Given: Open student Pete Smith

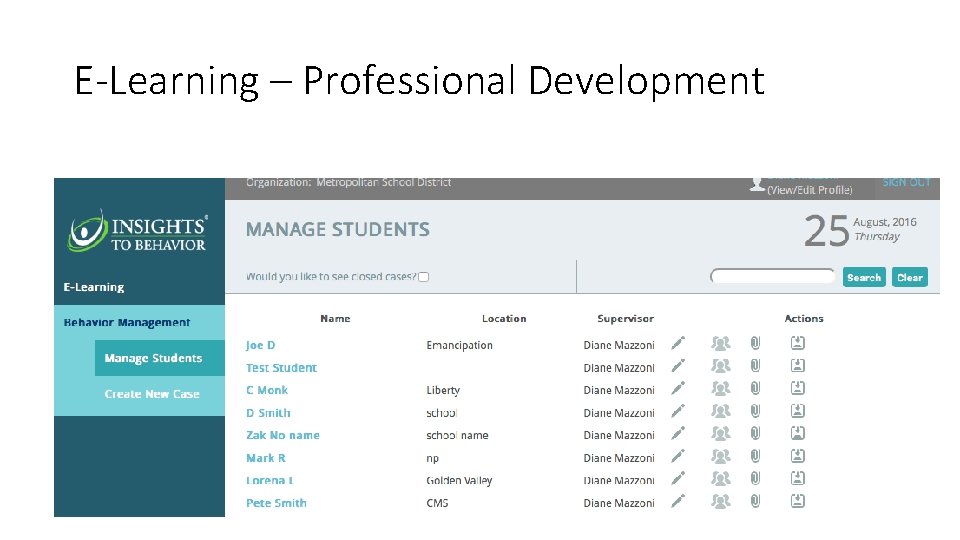Looking at the screenshot, I should pos(276,503).
